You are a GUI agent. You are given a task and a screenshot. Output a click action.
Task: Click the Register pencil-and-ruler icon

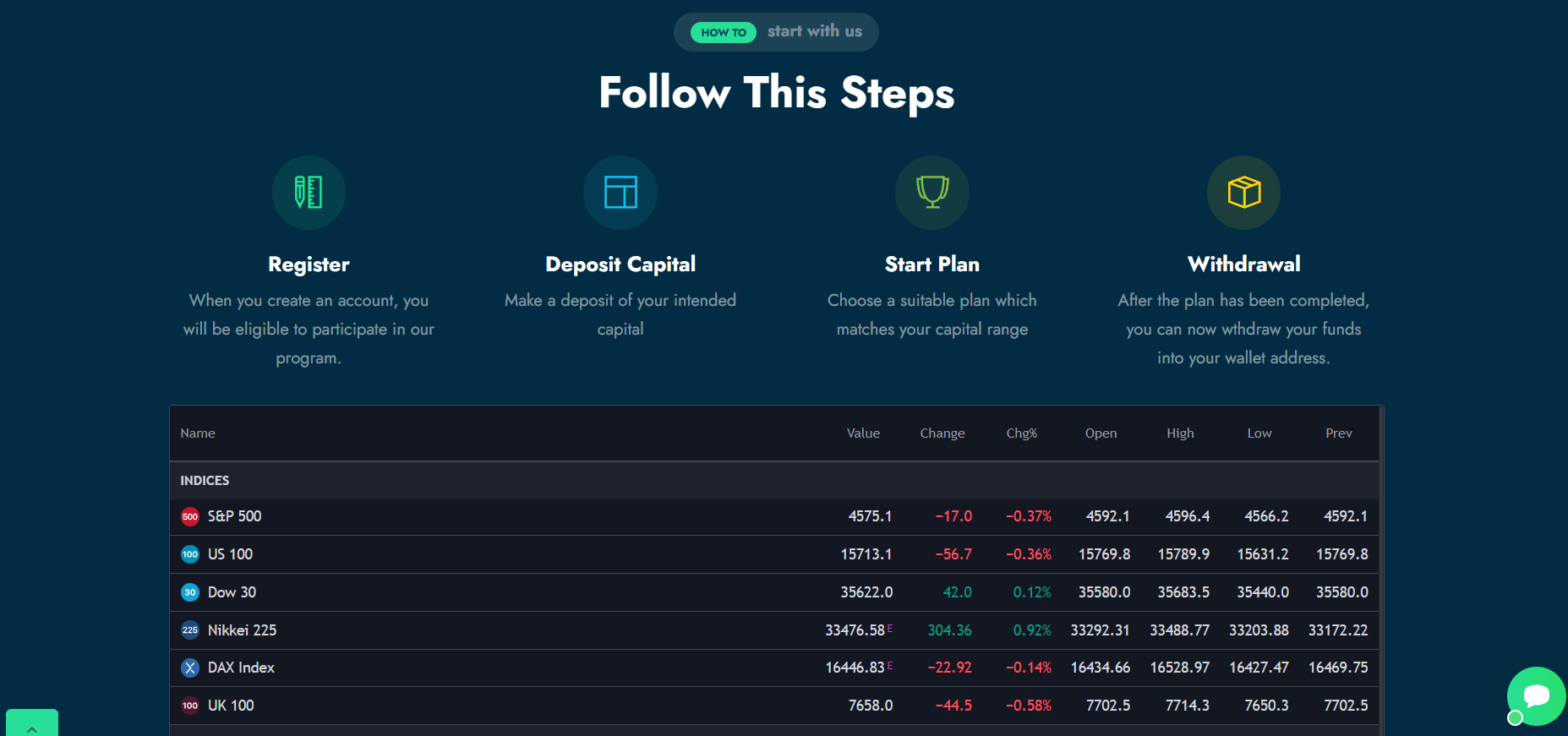pyautogui.click(x=309, y=193)
